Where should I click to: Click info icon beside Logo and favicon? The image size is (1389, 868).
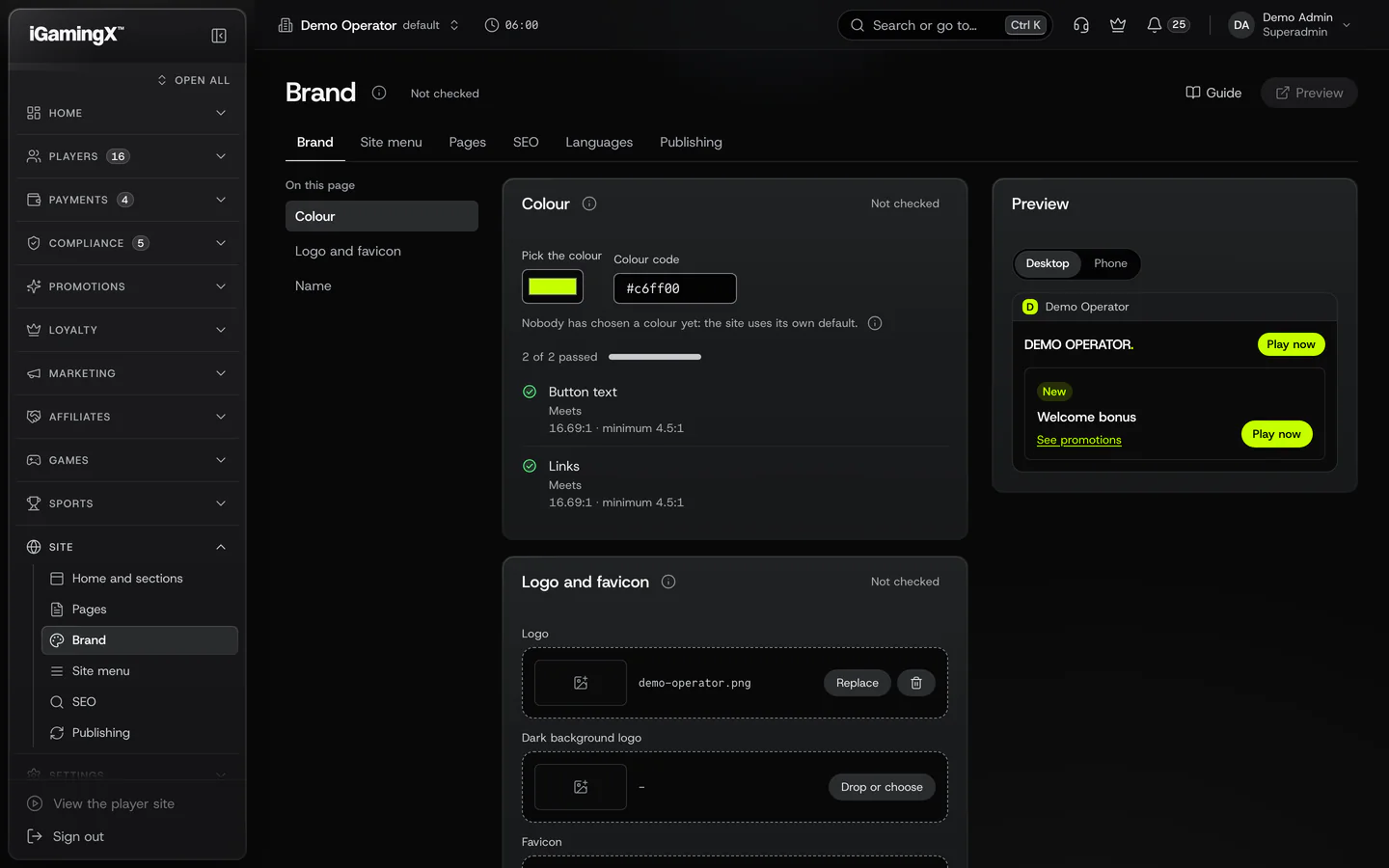coord(668,582)
